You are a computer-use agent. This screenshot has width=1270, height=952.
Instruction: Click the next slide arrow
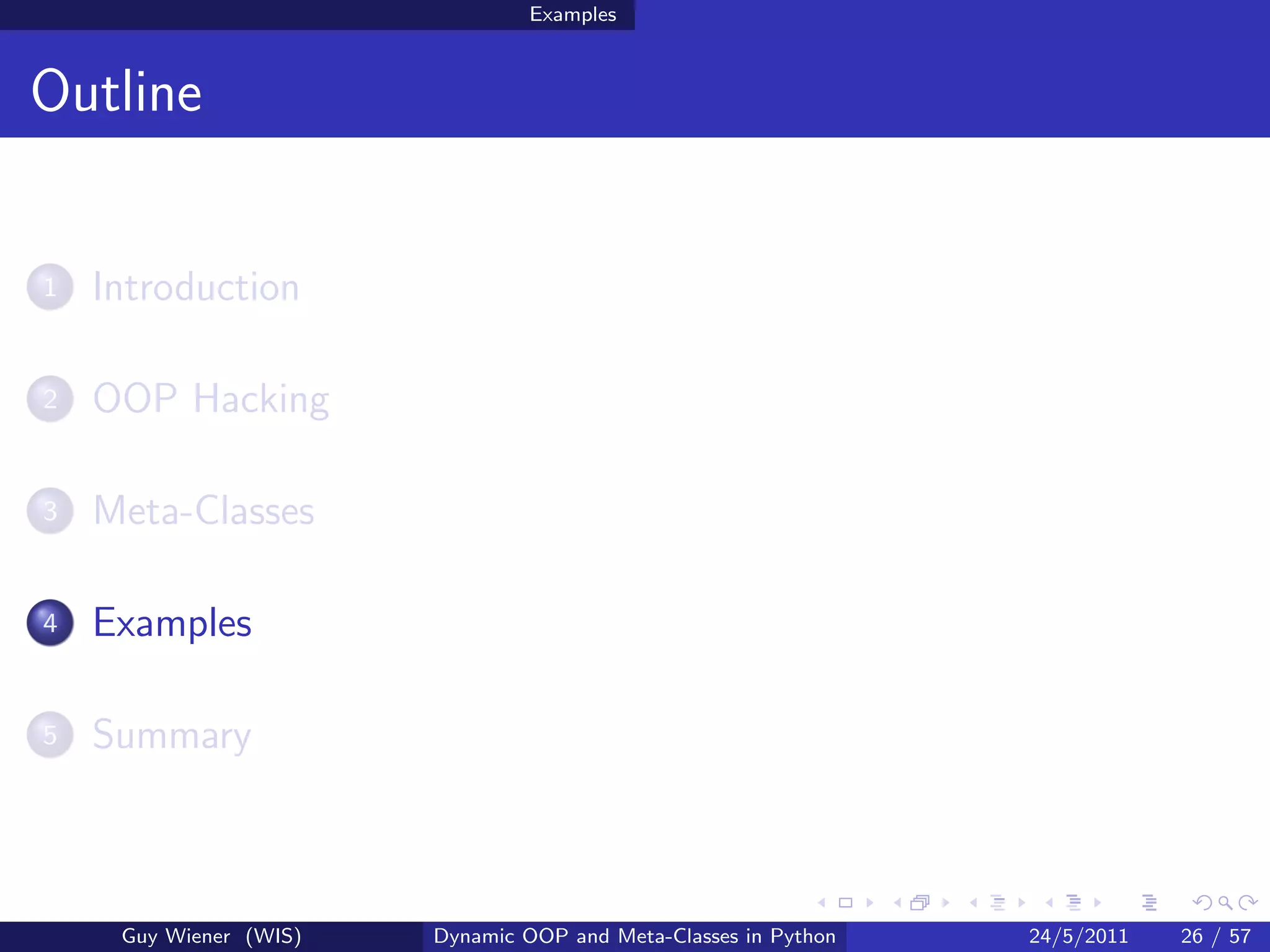[x=870, y=903]
